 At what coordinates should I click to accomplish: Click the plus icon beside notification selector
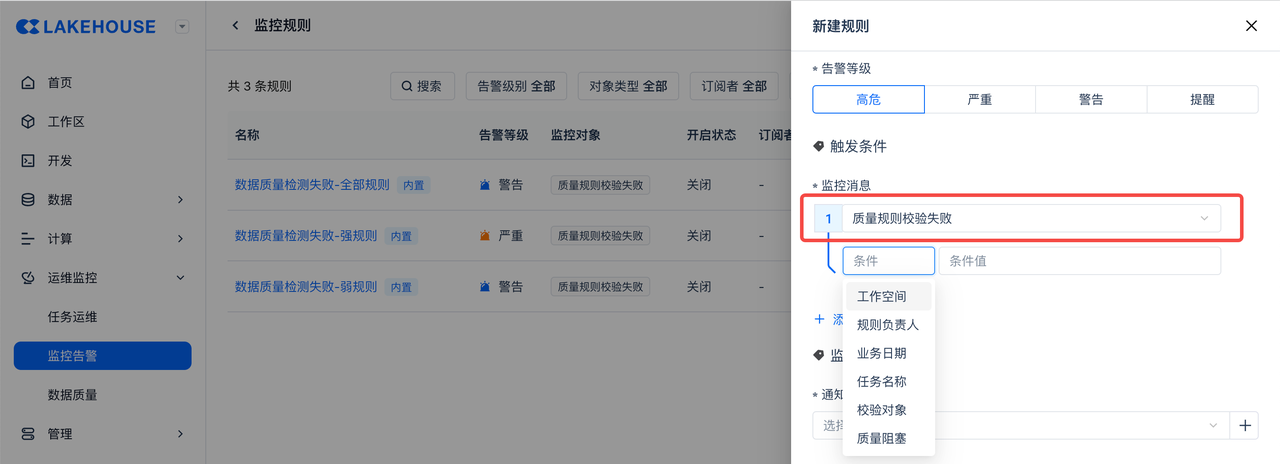tap(1245, 426)
